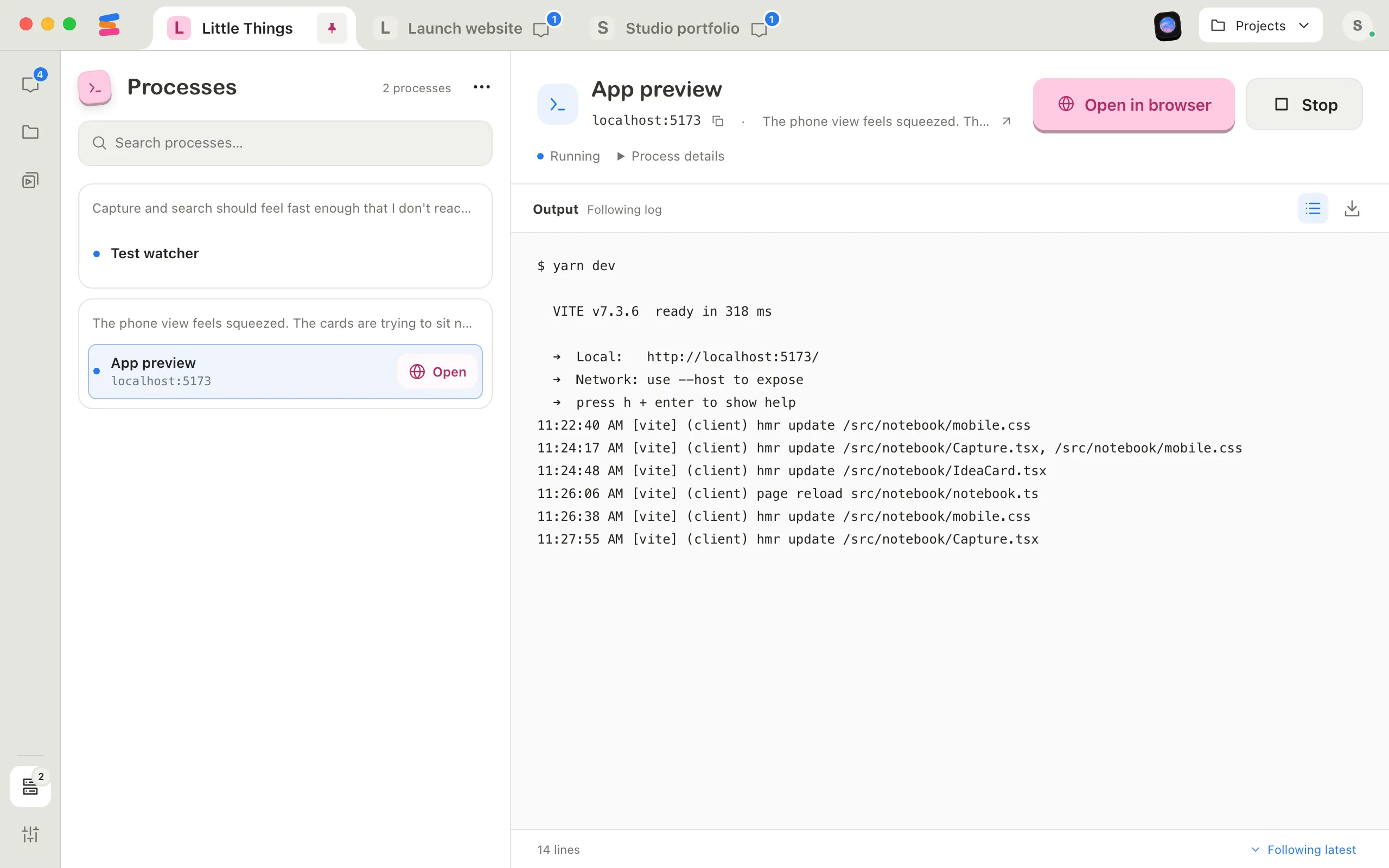This screenshot has height=868, width=1389.
Task: Open the Projects dropdown
Action: coord(1260,25)
